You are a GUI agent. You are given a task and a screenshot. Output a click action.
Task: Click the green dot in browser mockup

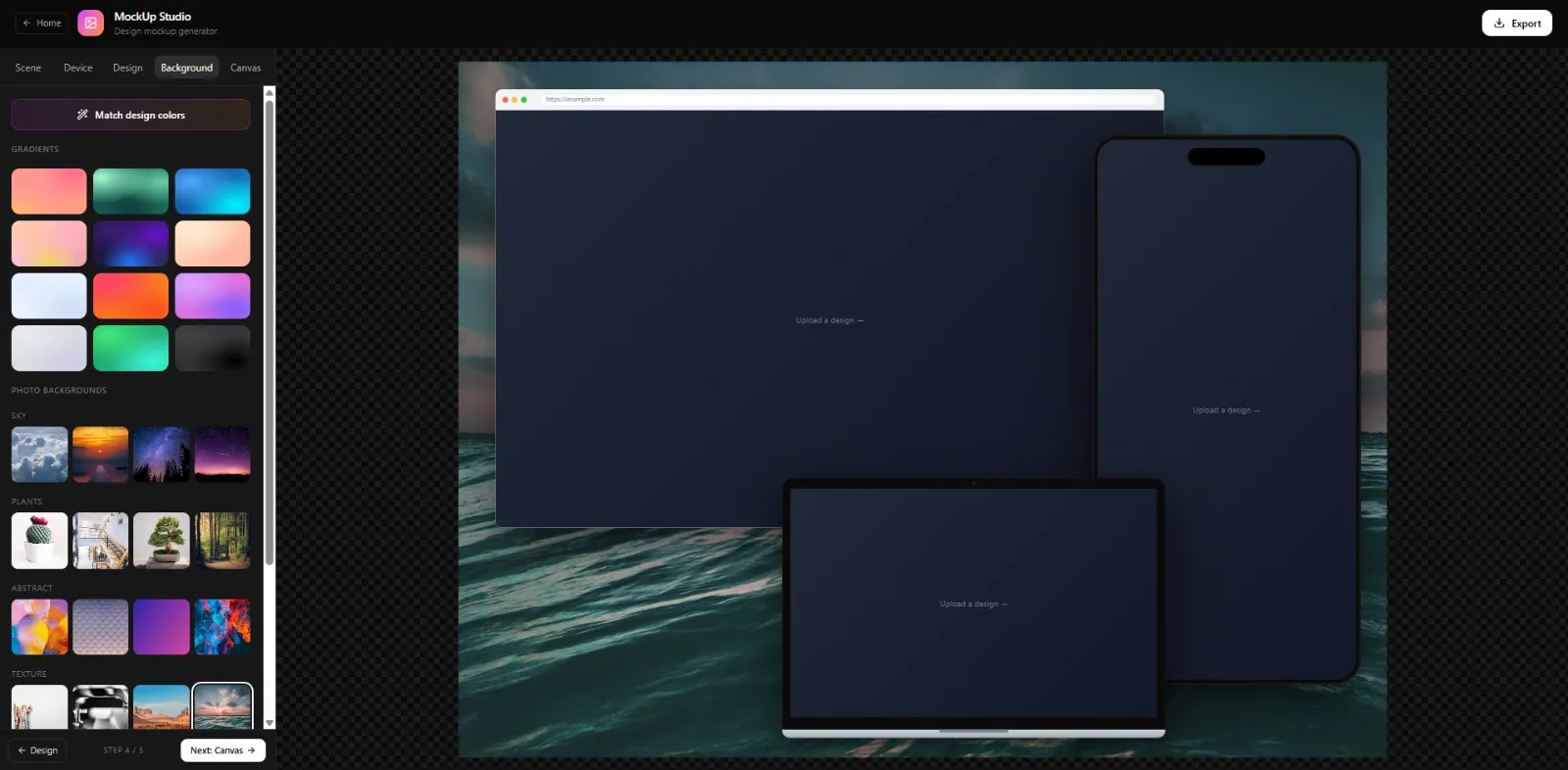[x=524, y=99]
